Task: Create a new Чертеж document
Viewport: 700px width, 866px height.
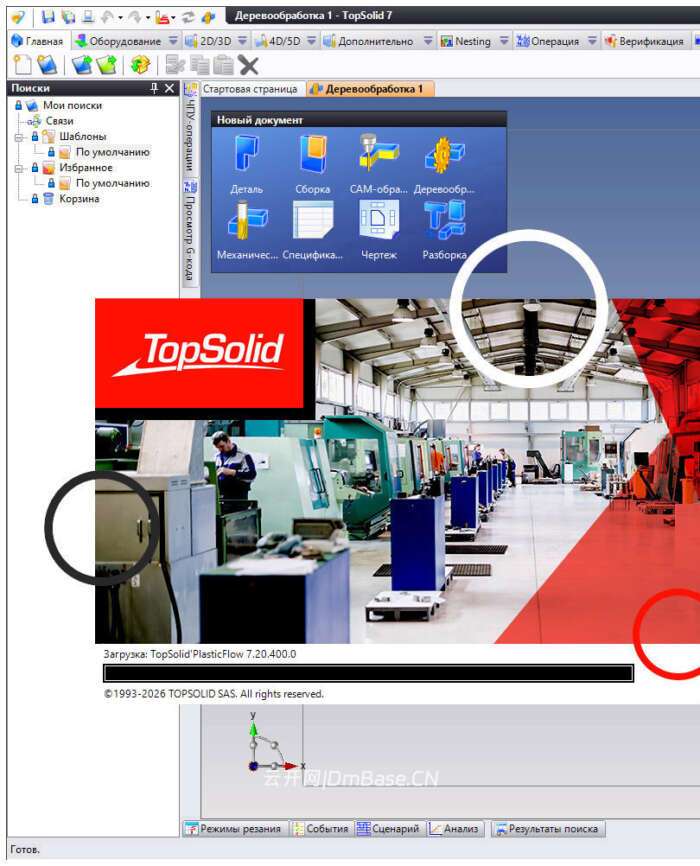Action: click(378, 230)
